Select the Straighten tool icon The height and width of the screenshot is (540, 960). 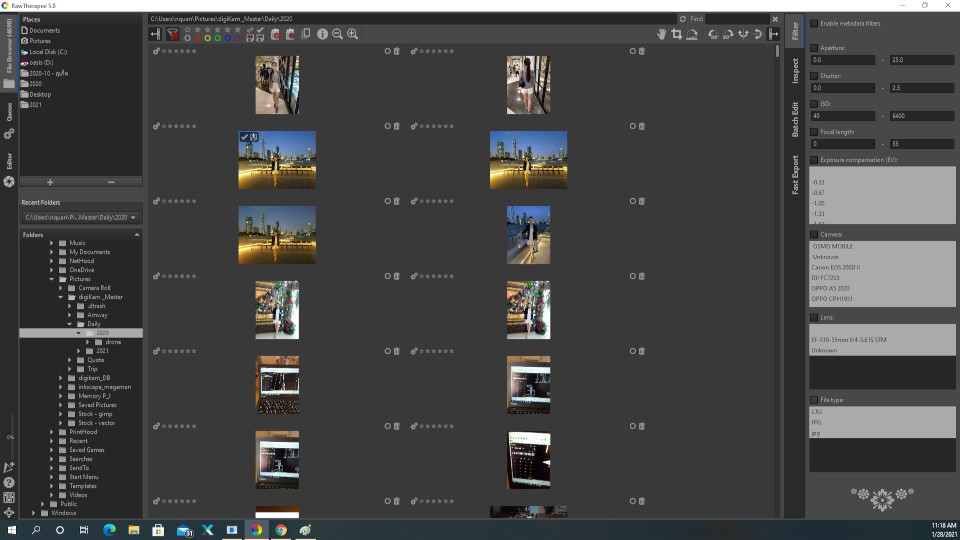(692, 34)
